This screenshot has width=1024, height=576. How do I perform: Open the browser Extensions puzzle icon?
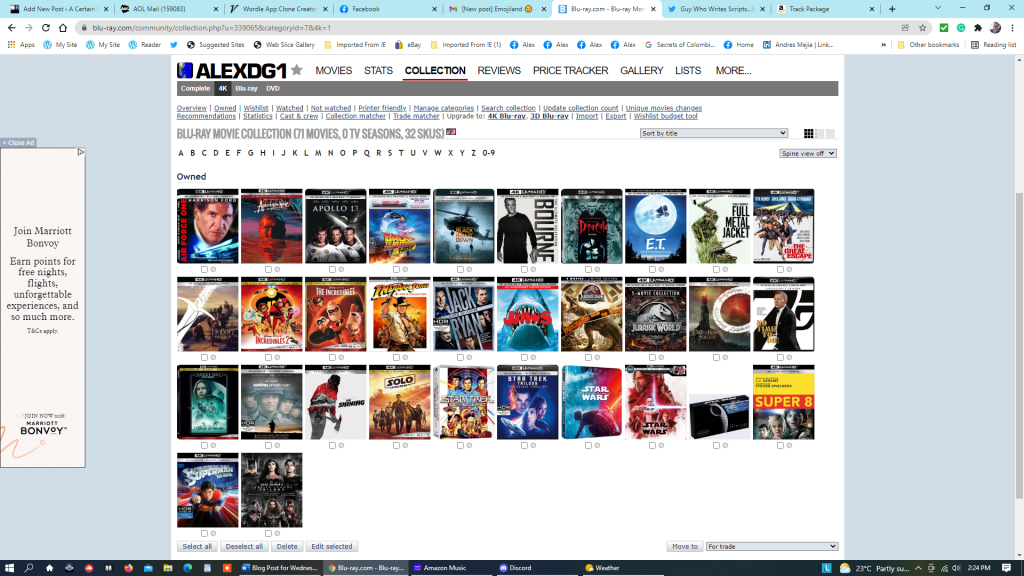(x=976, y=28)
